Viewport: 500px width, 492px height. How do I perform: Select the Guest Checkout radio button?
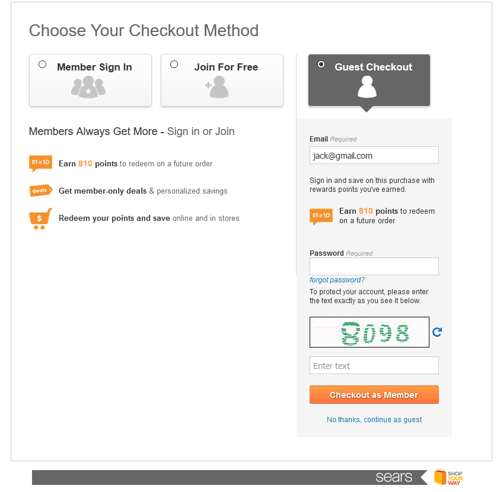321,64
